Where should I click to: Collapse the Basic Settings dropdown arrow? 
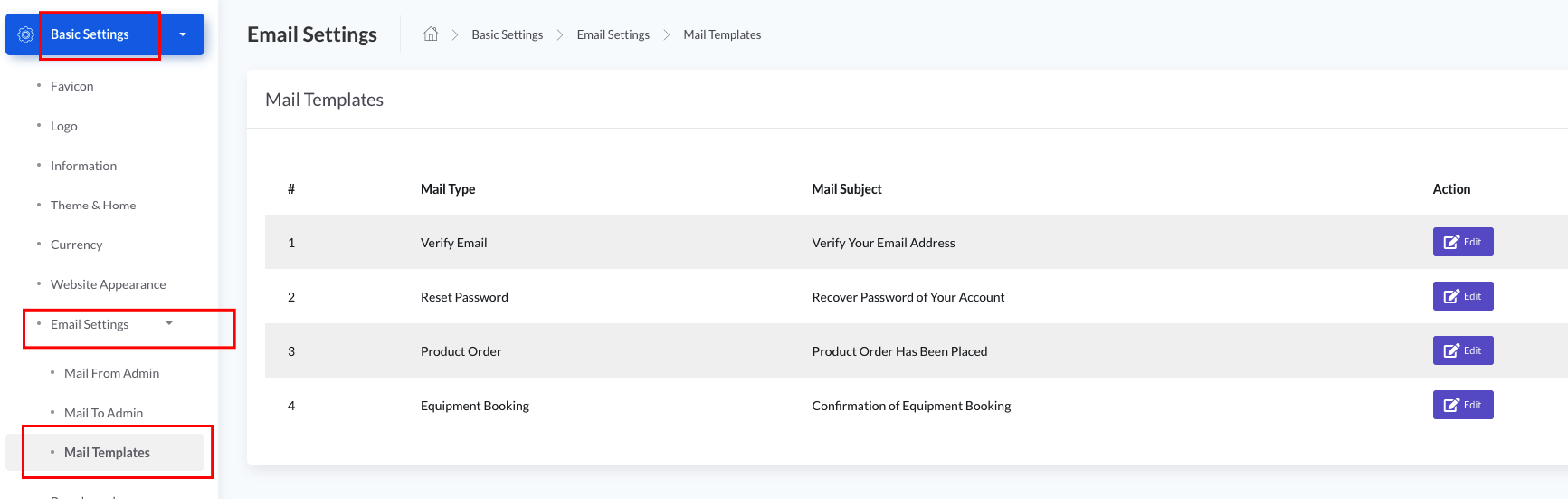click(183, 34)
